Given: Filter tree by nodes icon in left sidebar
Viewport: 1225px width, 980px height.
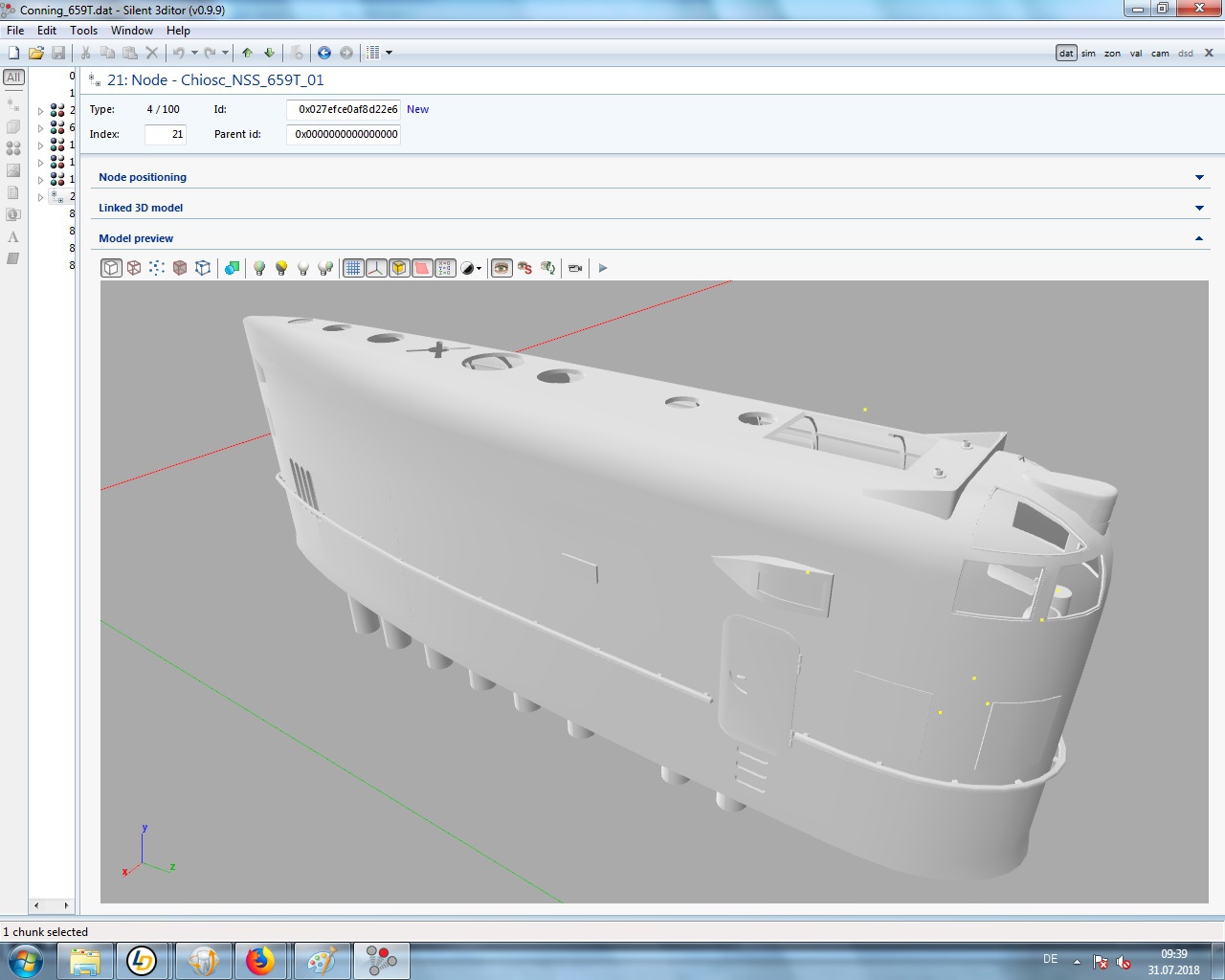Looking at the screenshot, I should click(13, 103).
